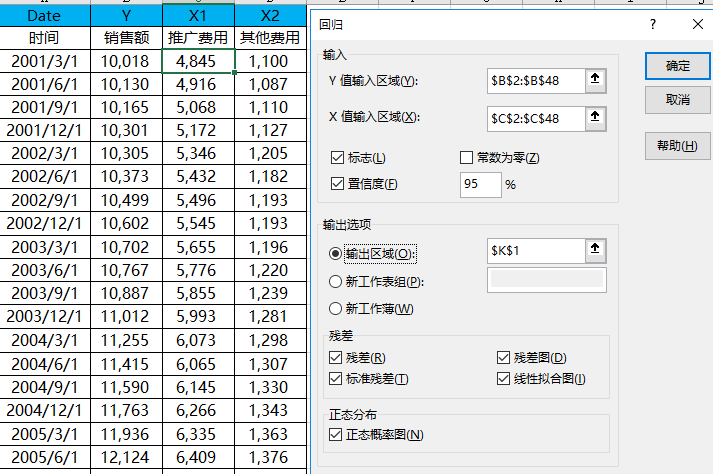Viewport: 713px width, 474px height.
Task: Click the range selector icon beside $K$1 output field
Action: [x=595, y=250]
